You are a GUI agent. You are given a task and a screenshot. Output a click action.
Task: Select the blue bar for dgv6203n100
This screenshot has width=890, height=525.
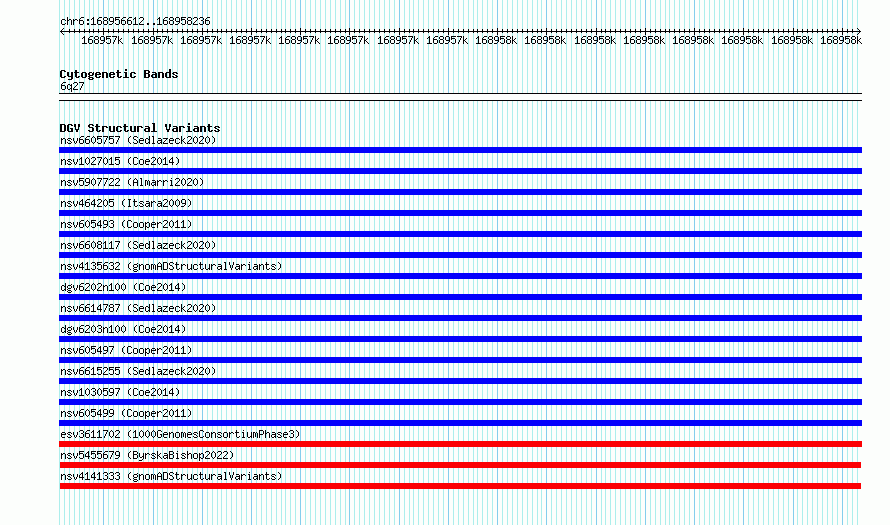pos(460,339)
